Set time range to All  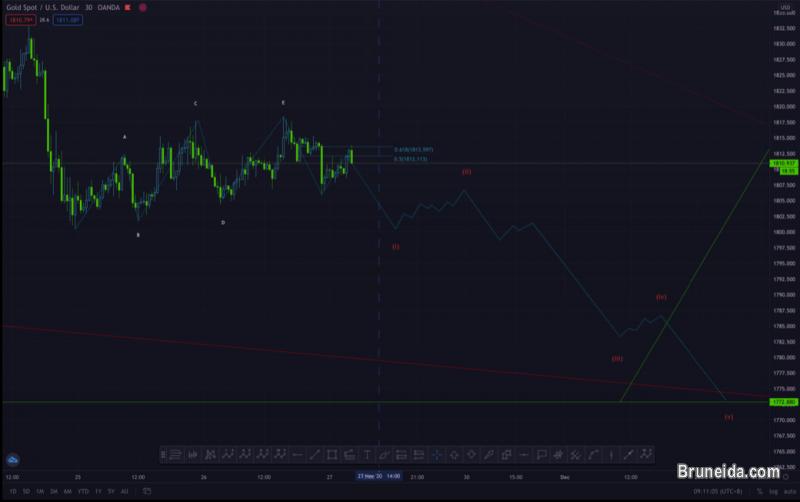124,492
